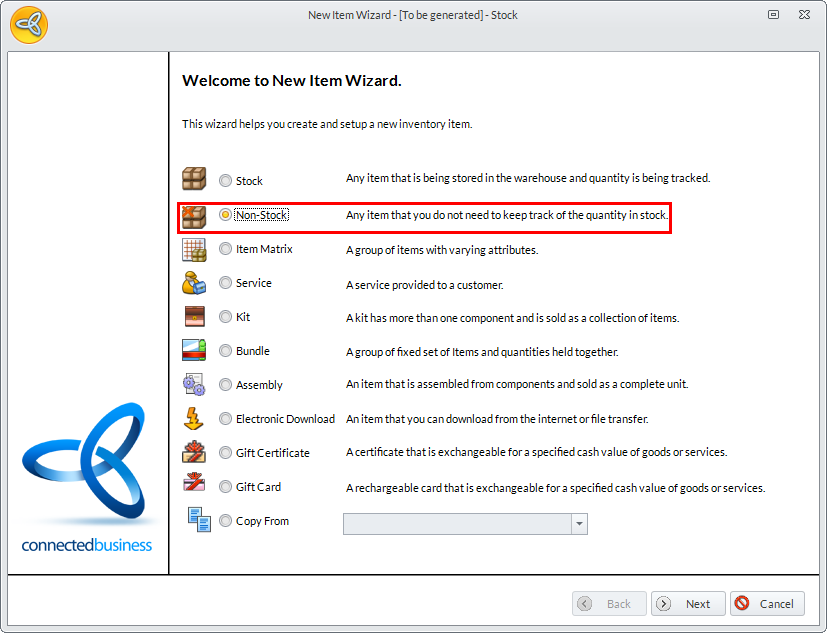Click the Kit description about collection of items
This screenshot has height=633, width=827.
point(513,318)
